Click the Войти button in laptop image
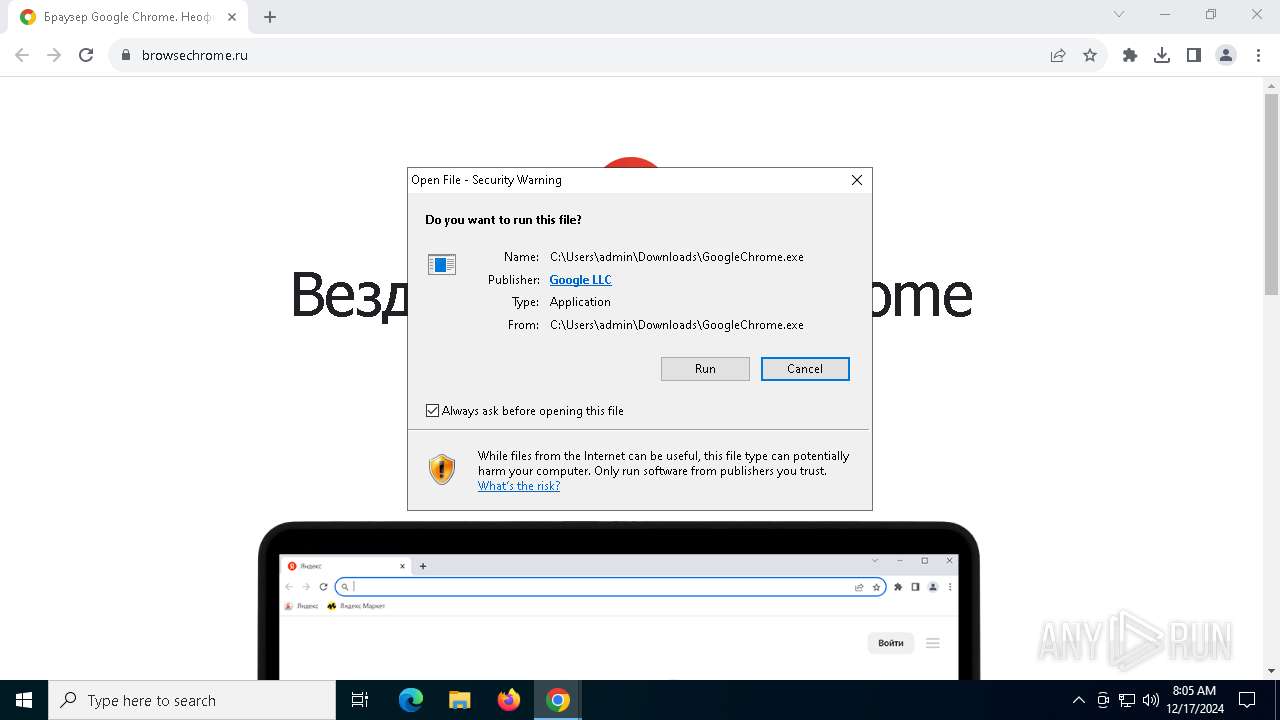This screenshot has height=720, width=1280. coord(891,643)
